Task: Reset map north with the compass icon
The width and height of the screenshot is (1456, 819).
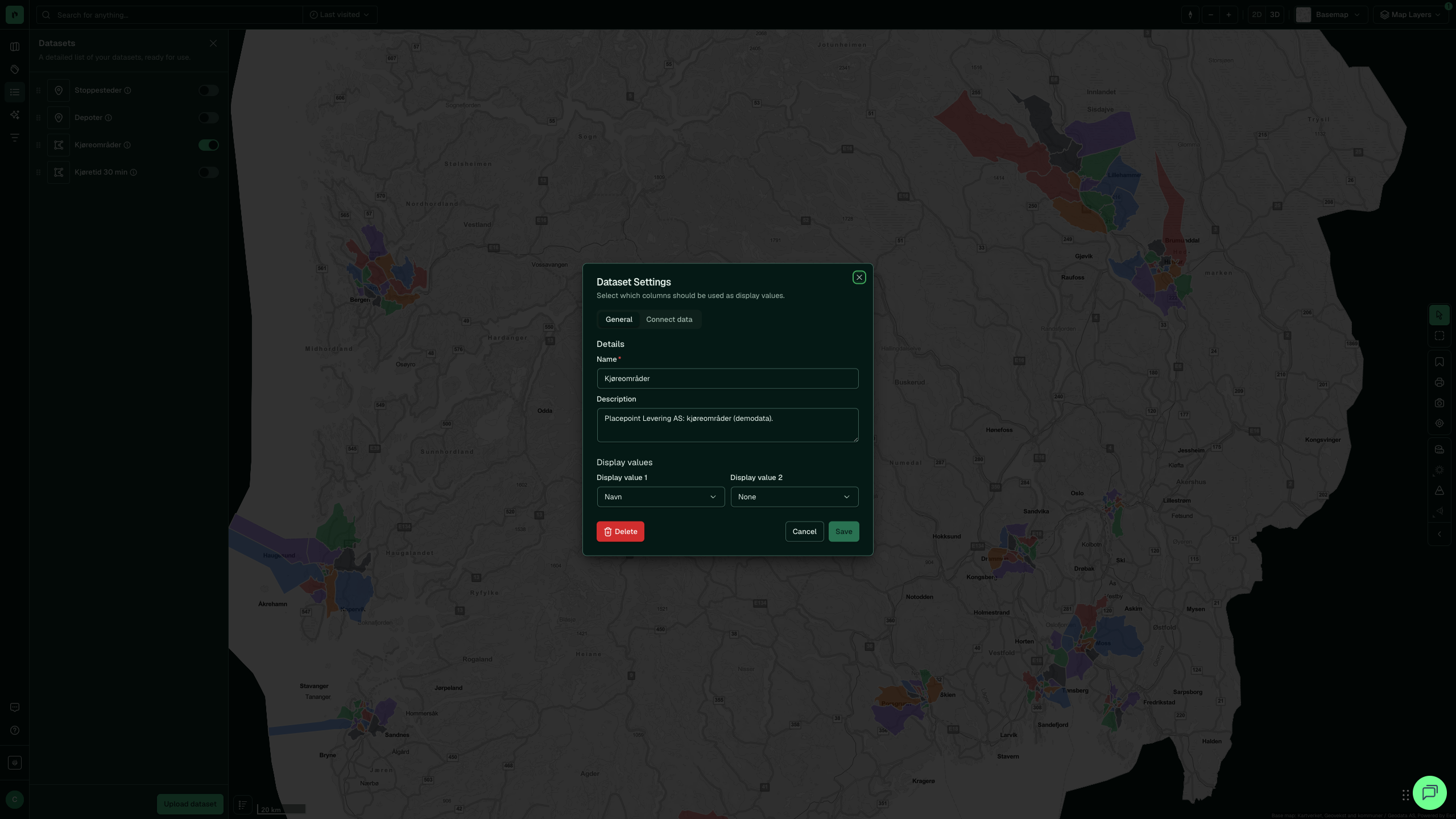Action: 1190,15
